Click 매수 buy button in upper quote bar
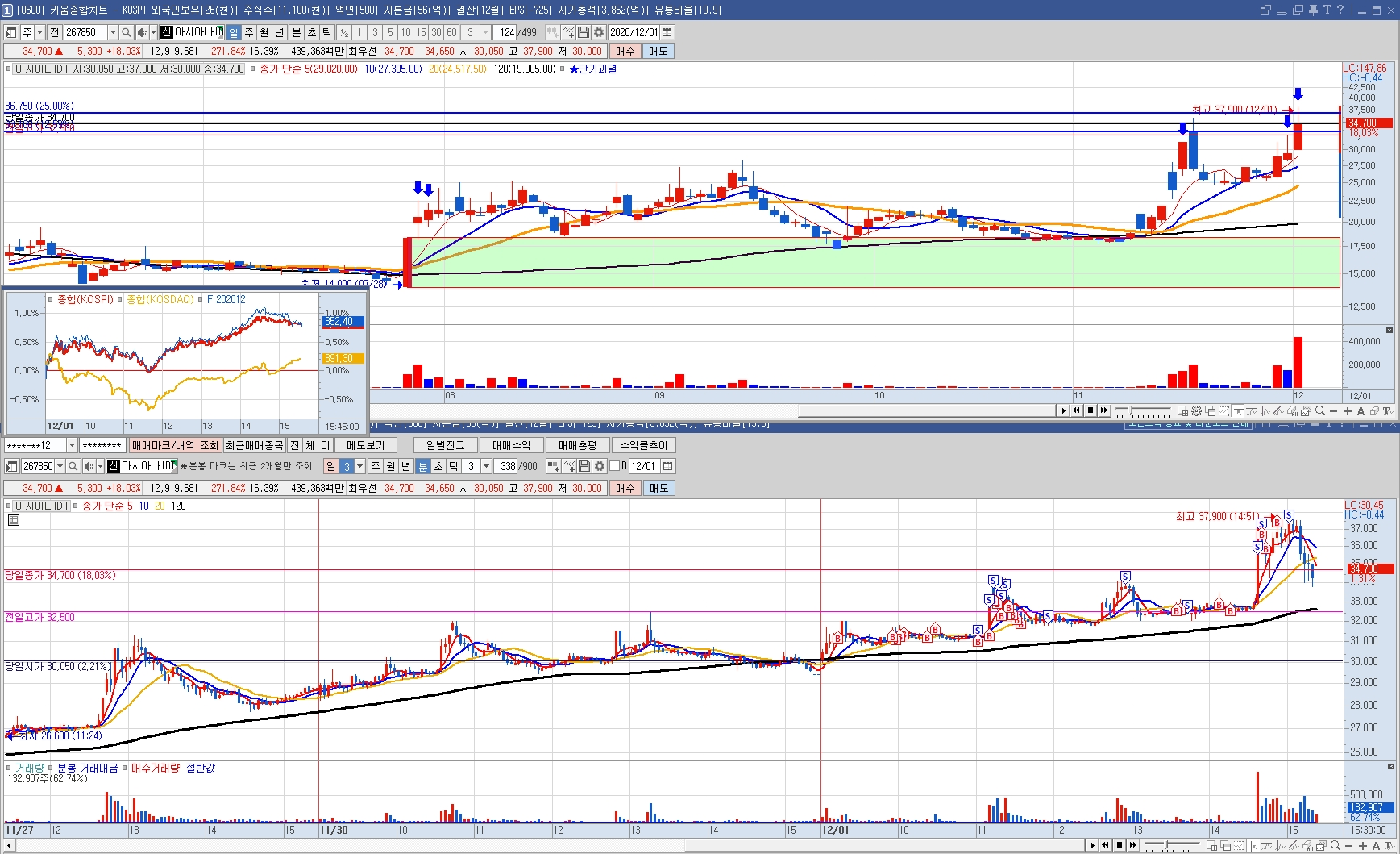The height and width of the screenshot is (854, 1400). tap(625, 51)
